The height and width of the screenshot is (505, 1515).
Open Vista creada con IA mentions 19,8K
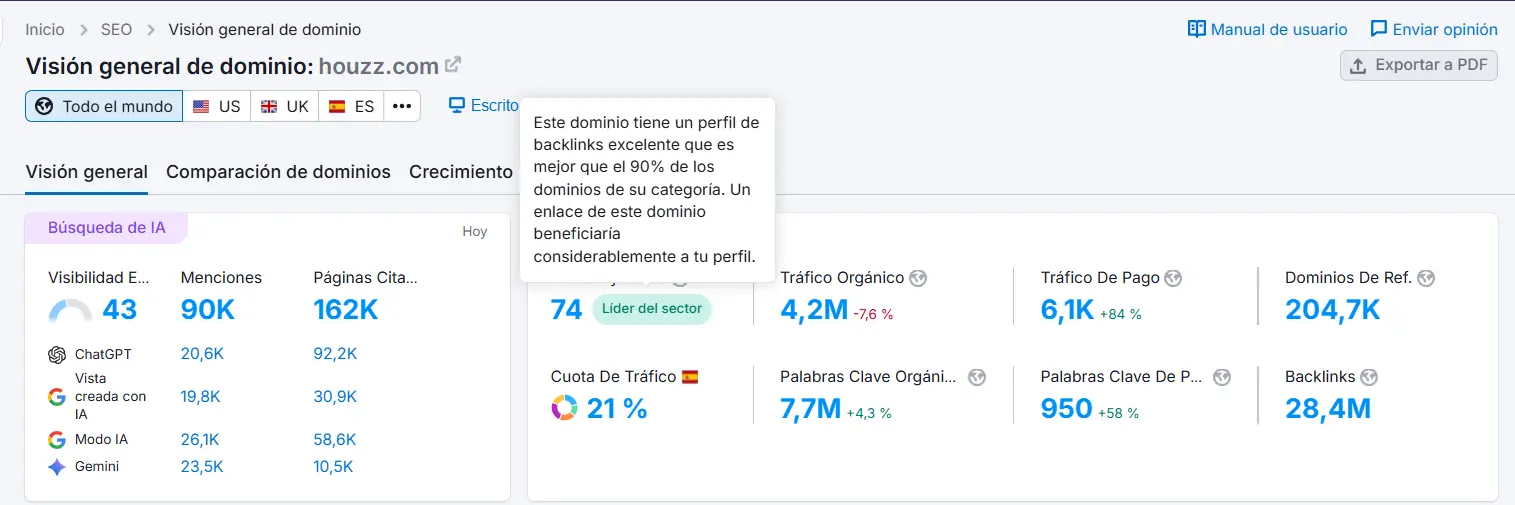201,397
